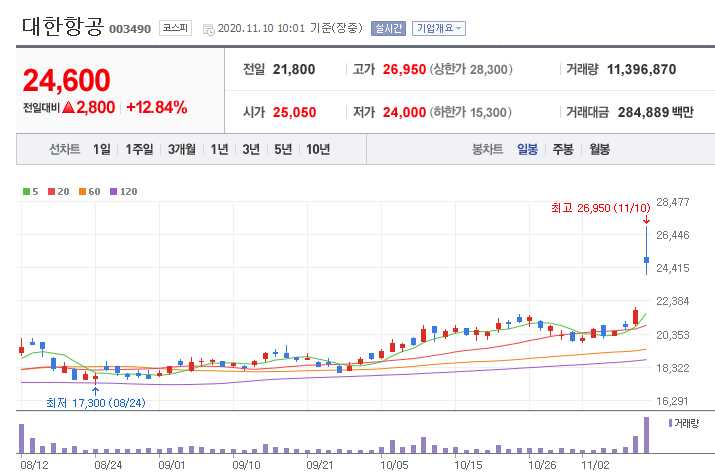Click the 대한항공 stock name heading
Viewport: 715px width, 476px height.
62,26
